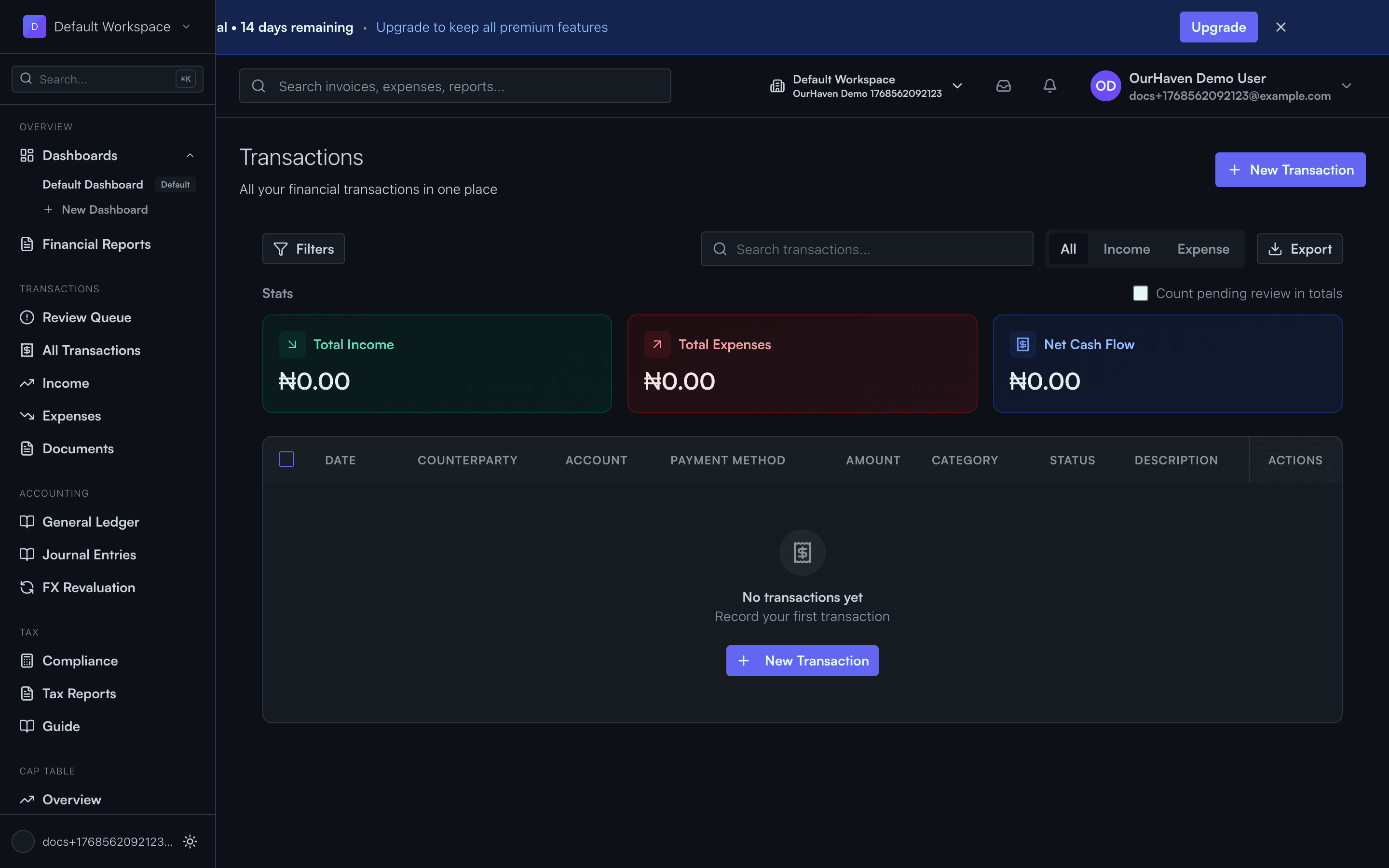Image resolution: width=1389 pixels, height=868 pixels.
Task: Click the Search transactions input field
Action: point(866,248)
